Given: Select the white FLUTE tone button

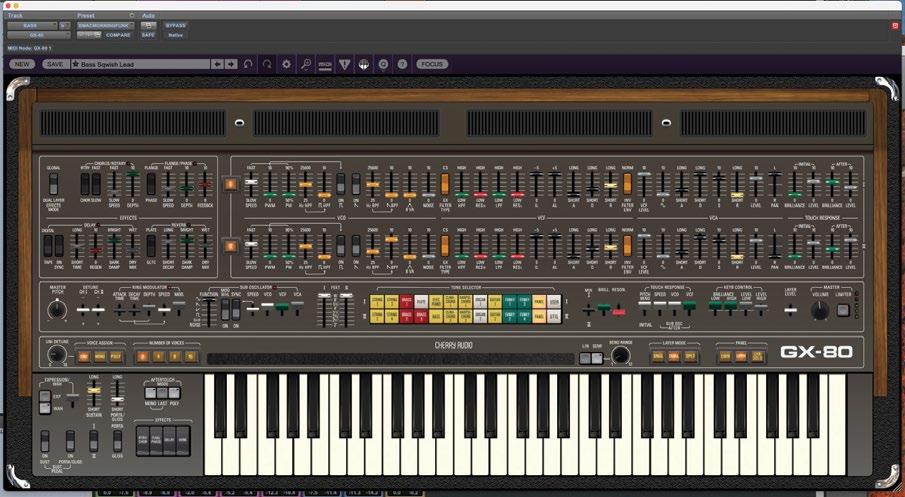Looking at the screenshot, I should (x=421, y=301).
